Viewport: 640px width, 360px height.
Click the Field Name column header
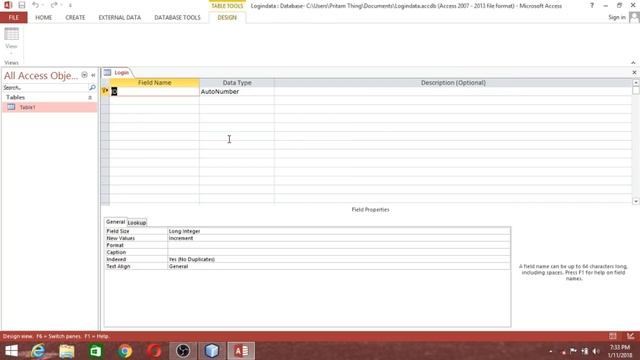[x=154, y=82]
